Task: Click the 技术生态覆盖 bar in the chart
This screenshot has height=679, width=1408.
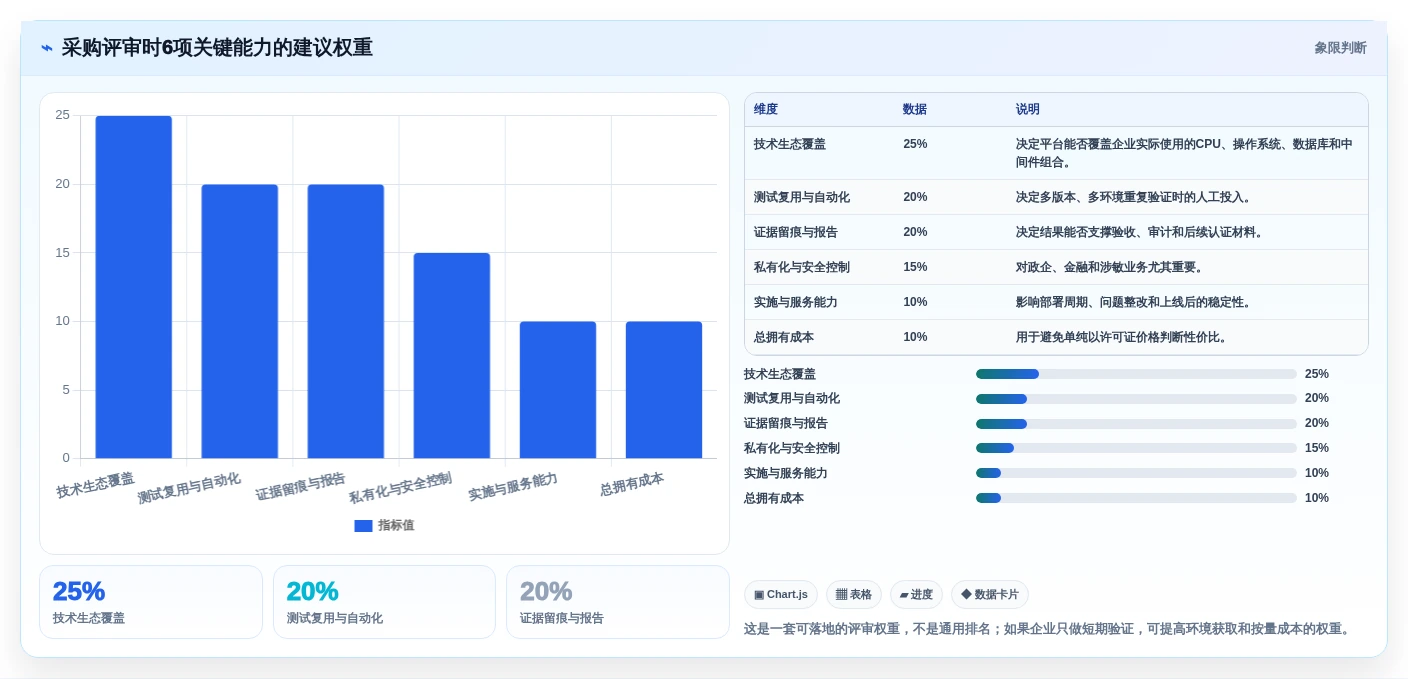Action: (133, 287)
